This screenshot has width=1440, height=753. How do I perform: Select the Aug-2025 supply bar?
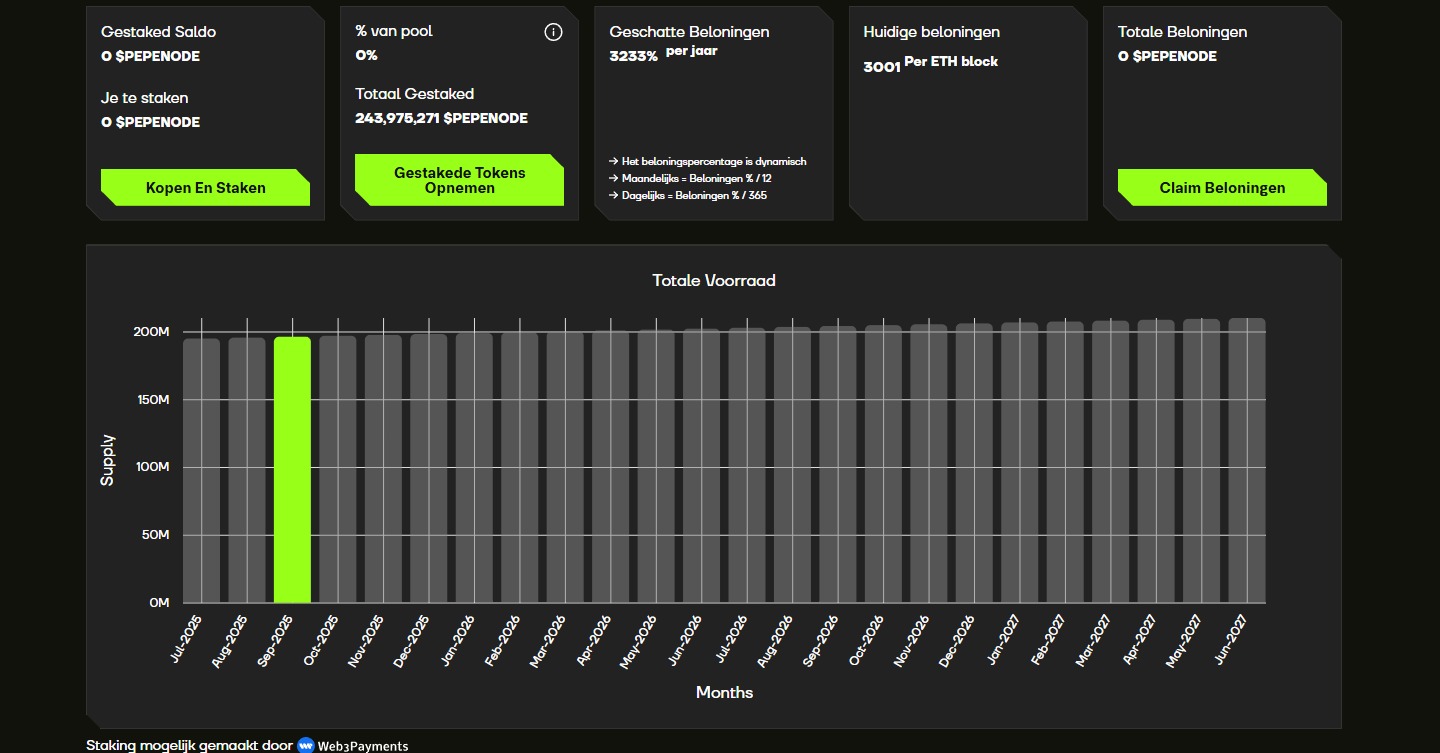pyautogui.click(x=247, y=470)
